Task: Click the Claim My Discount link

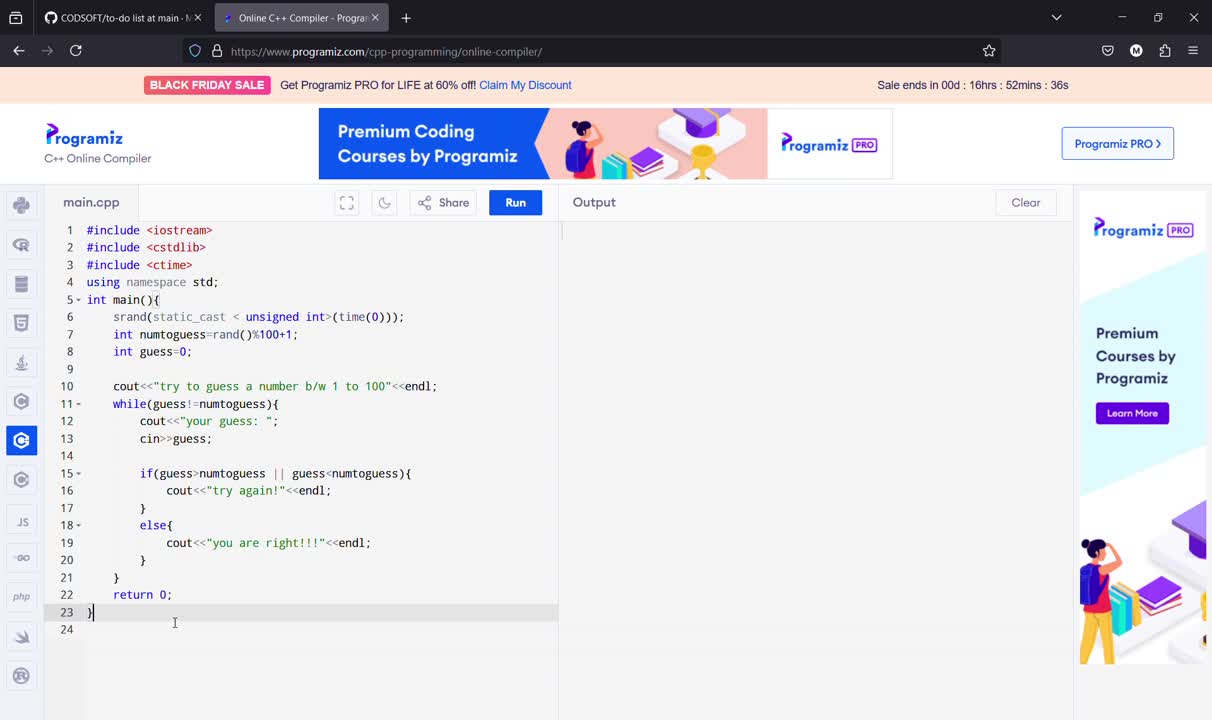Action: (x=525, y=85)
